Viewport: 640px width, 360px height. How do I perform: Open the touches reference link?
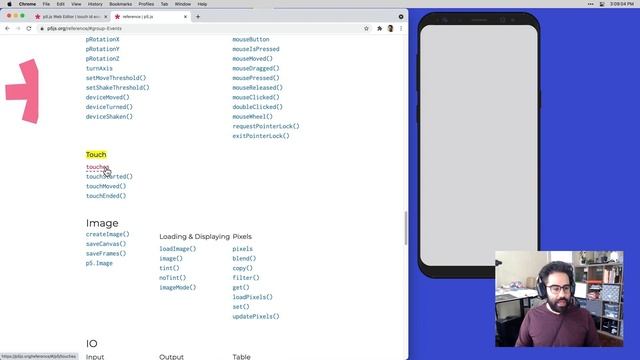pos(97,167)
